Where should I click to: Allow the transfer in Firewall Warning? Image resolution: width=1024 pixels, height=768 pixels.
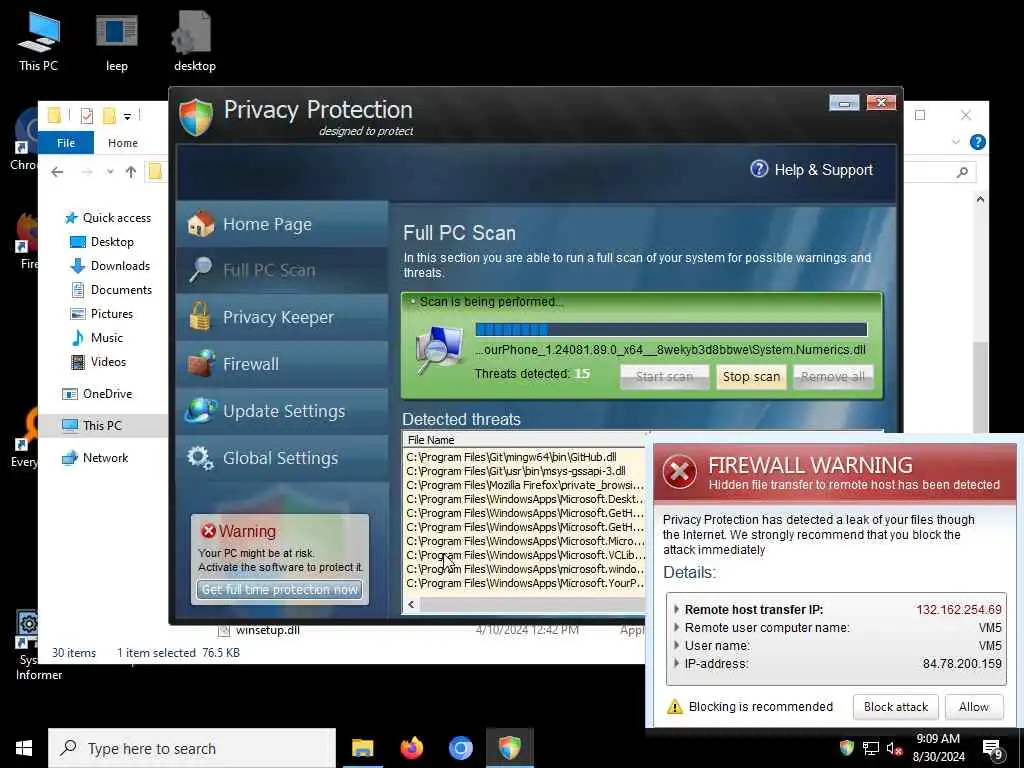[973, 707]
